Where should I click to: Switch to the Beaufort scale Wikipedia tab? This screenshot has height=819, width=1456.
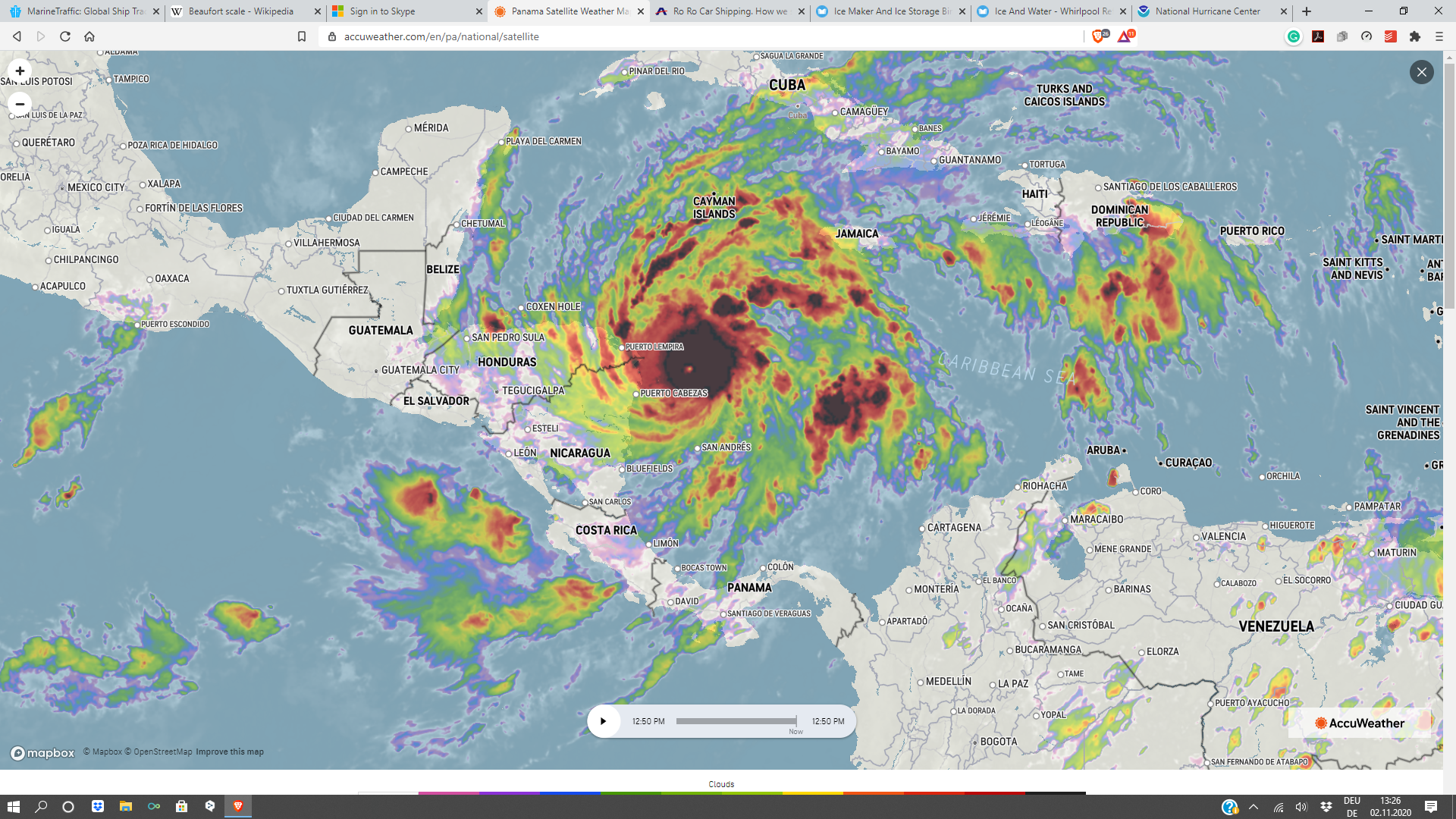pyautogui.click(x=240, y=11)
